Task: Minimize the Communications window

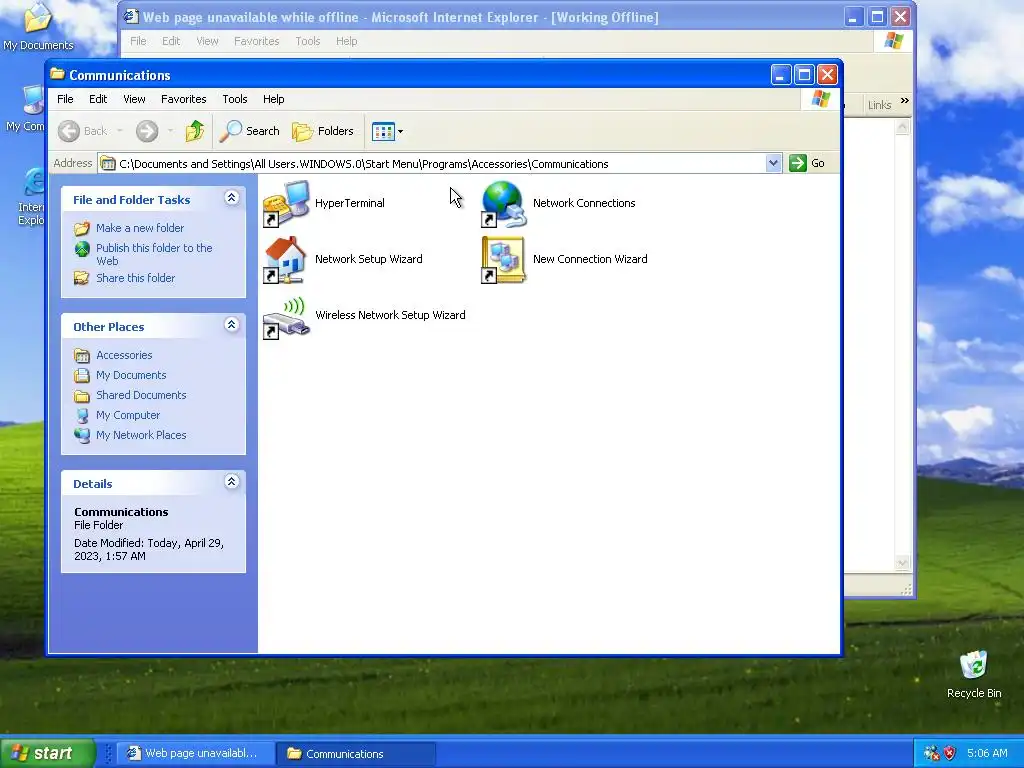Action: (780, 75)
